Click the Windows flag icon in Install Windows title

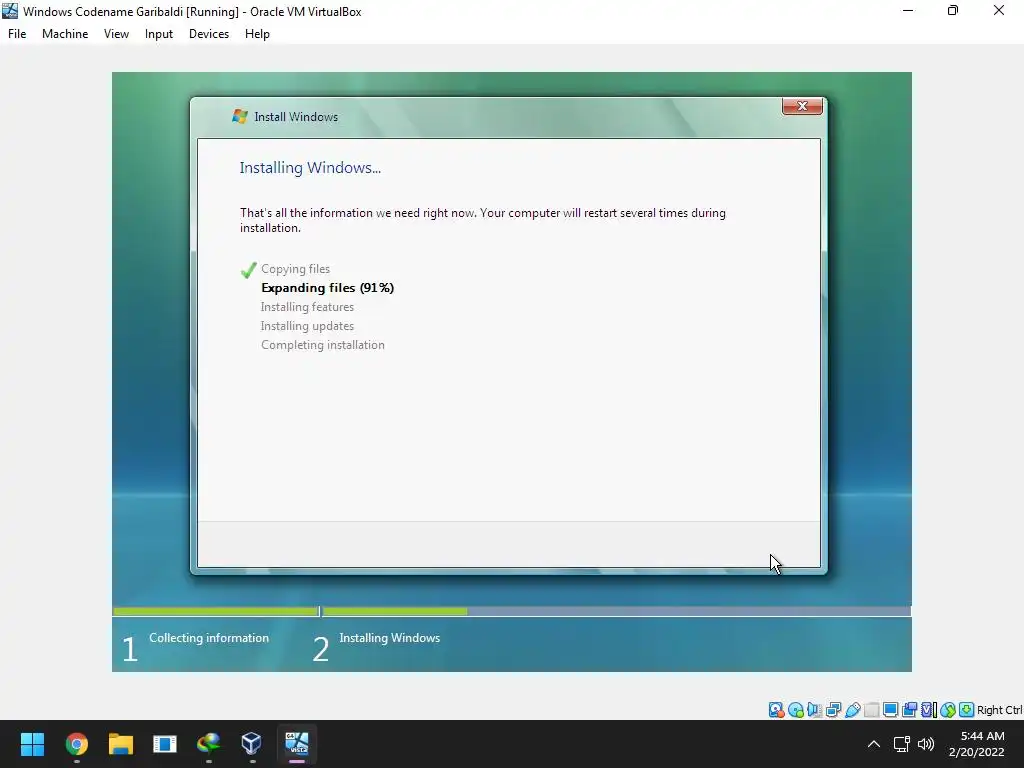(x=240, y=116)
